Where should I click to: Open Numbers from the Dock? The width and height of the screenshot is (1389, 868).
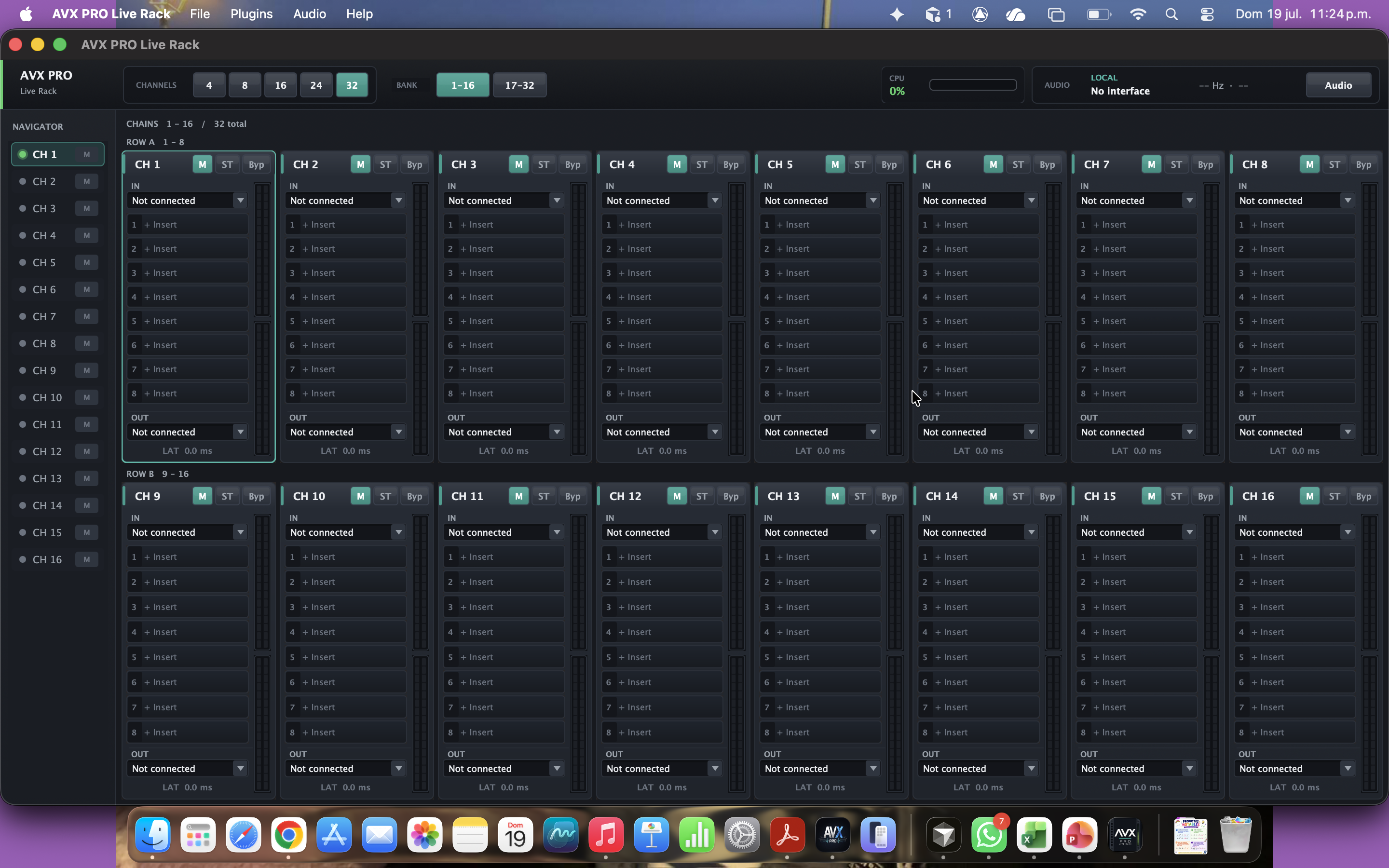[697, 835]
